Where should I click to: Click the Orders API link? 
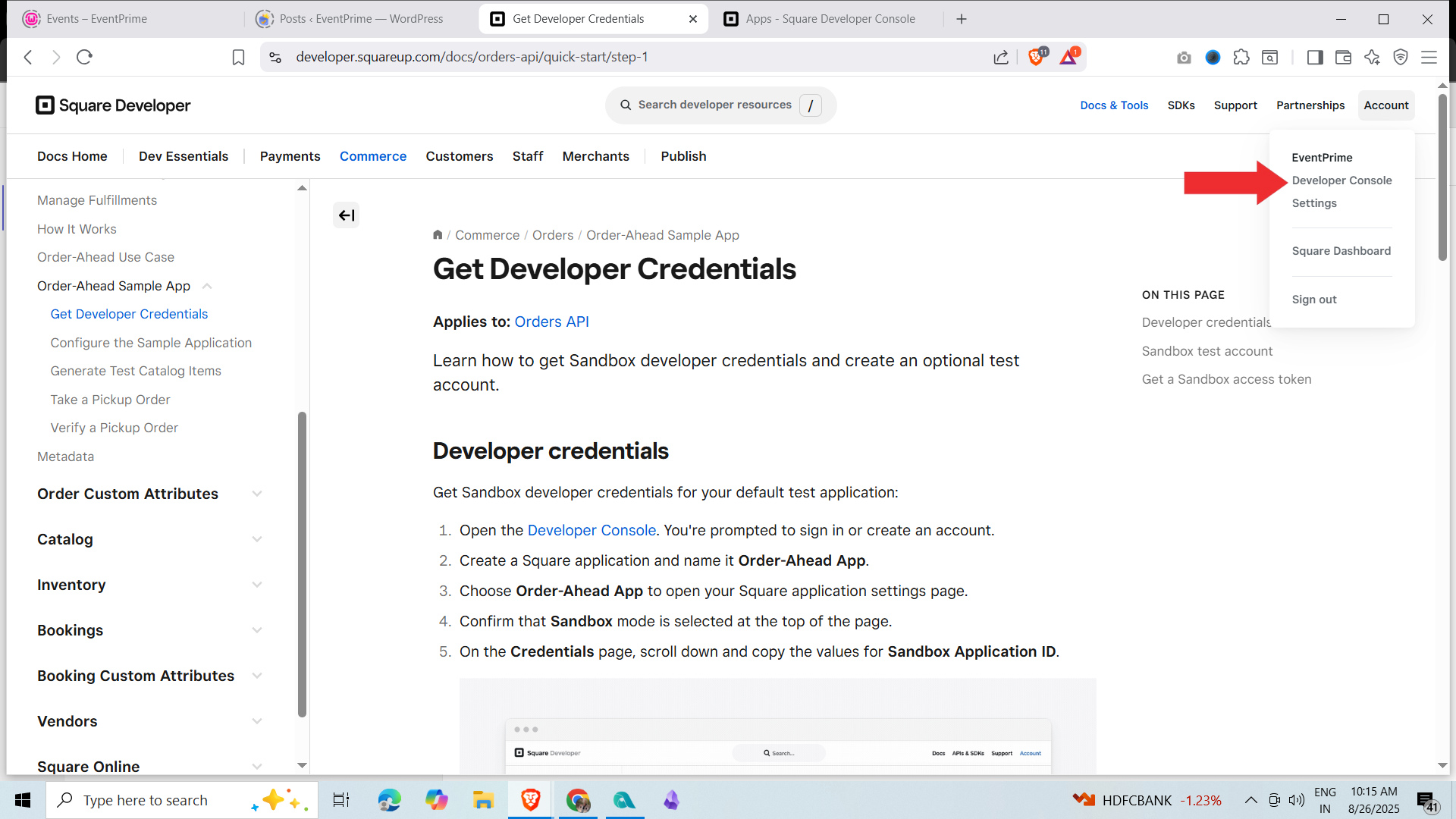point(551,322)
